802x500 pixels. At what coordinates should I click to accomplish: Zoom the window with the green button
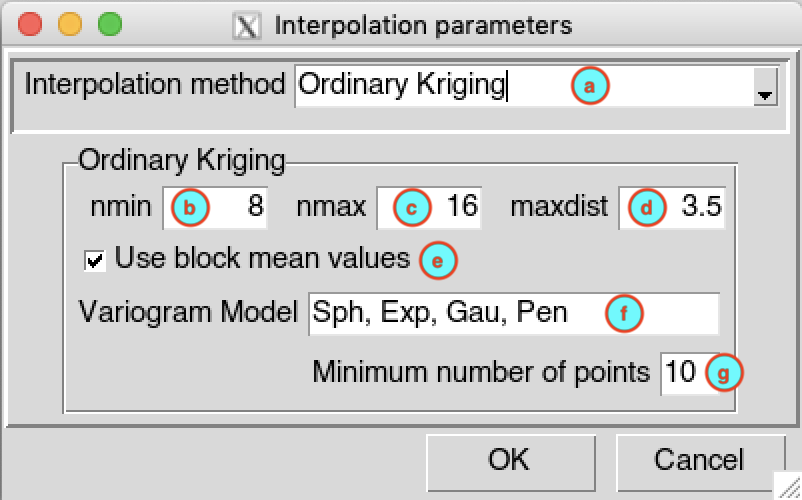[109, 25]
